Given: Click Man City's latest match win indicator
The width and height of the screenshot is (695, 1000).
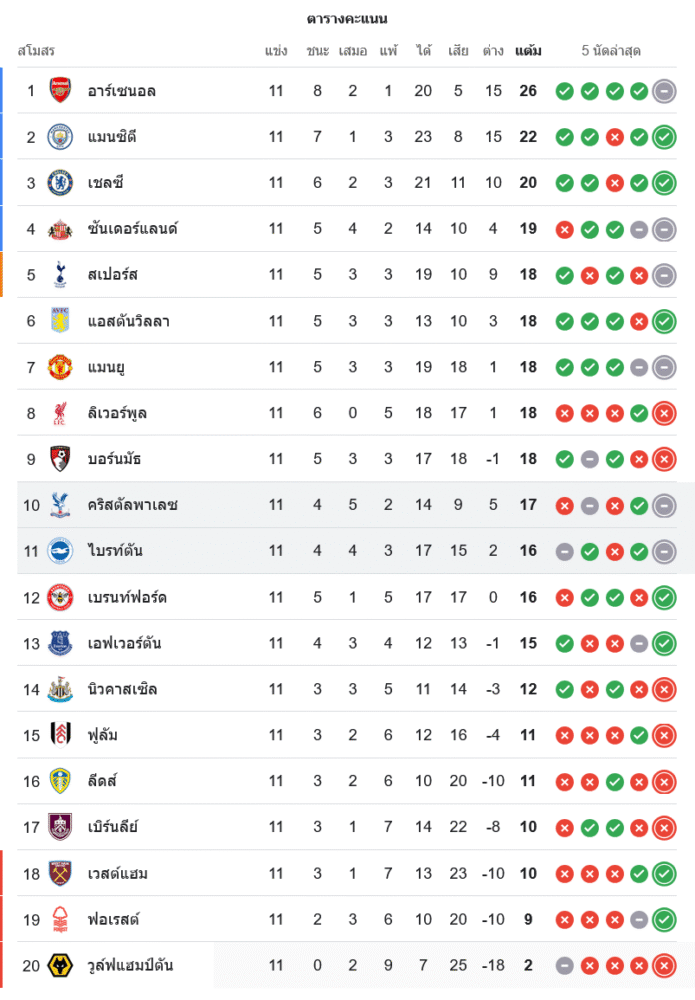Looking at the screenshot, I should pyautogui.click(x=664, y=137).
